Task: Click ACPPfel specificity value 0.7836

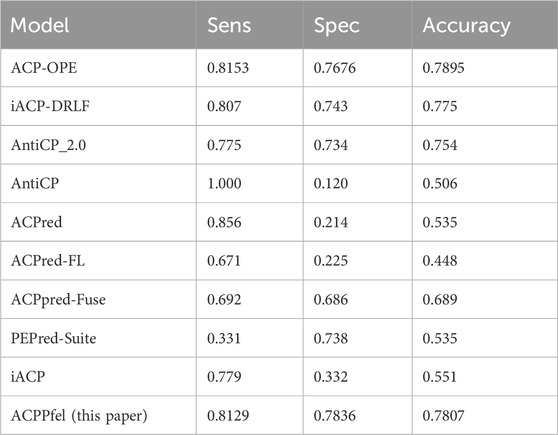Action: tap(335, 415)
